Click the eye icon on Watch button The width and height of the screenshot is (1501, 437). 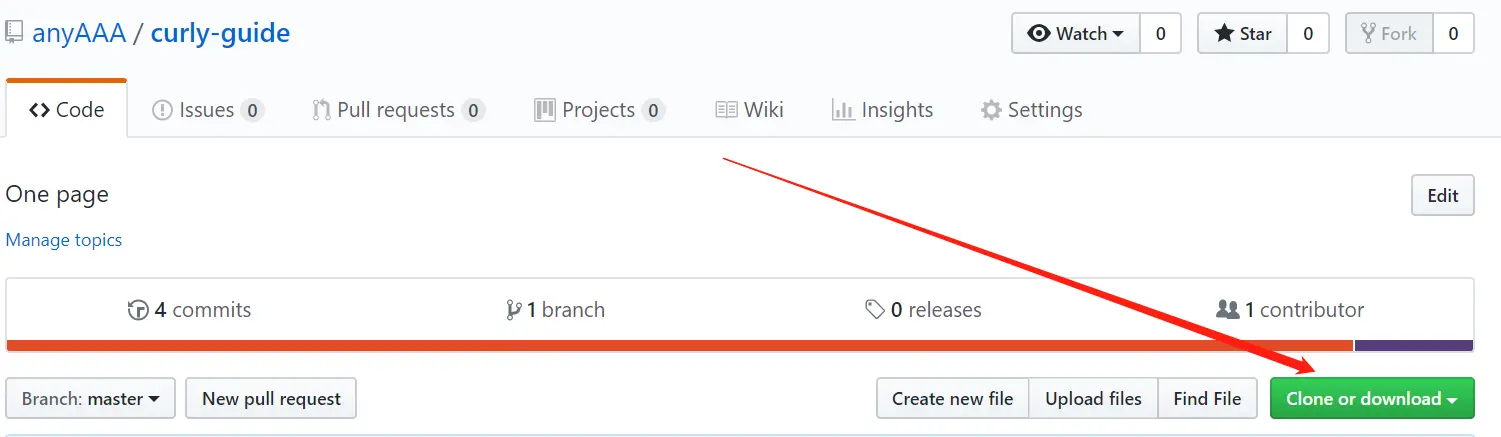coord(1039,33)
